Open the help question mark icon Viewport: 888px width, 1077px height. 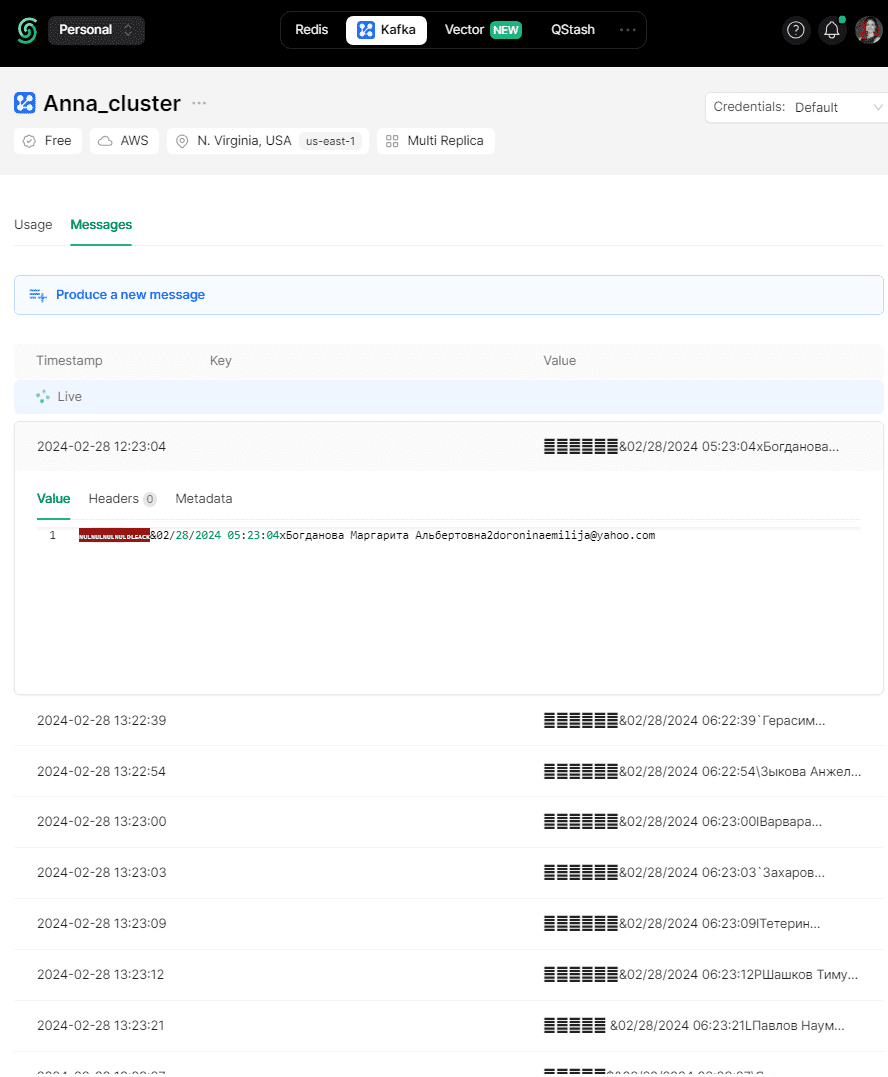795,30
